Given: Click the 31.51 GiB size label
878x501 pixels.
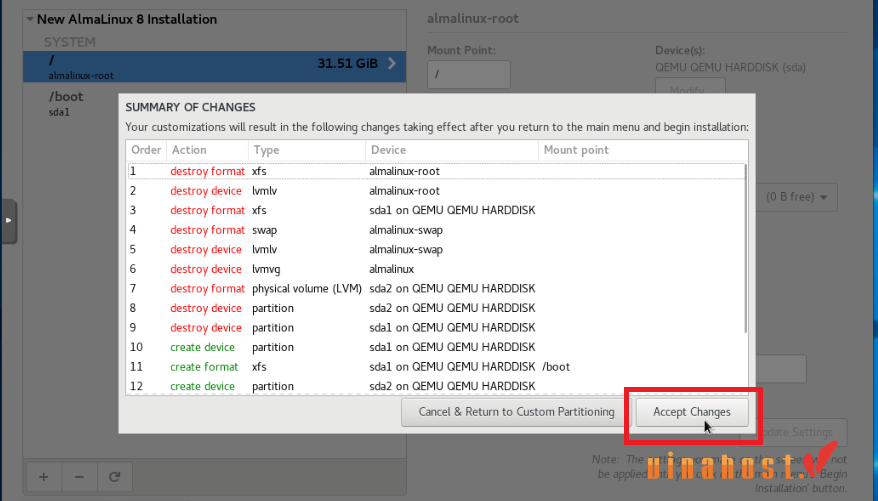Looking at the screenshot, I should click(348, 64).
